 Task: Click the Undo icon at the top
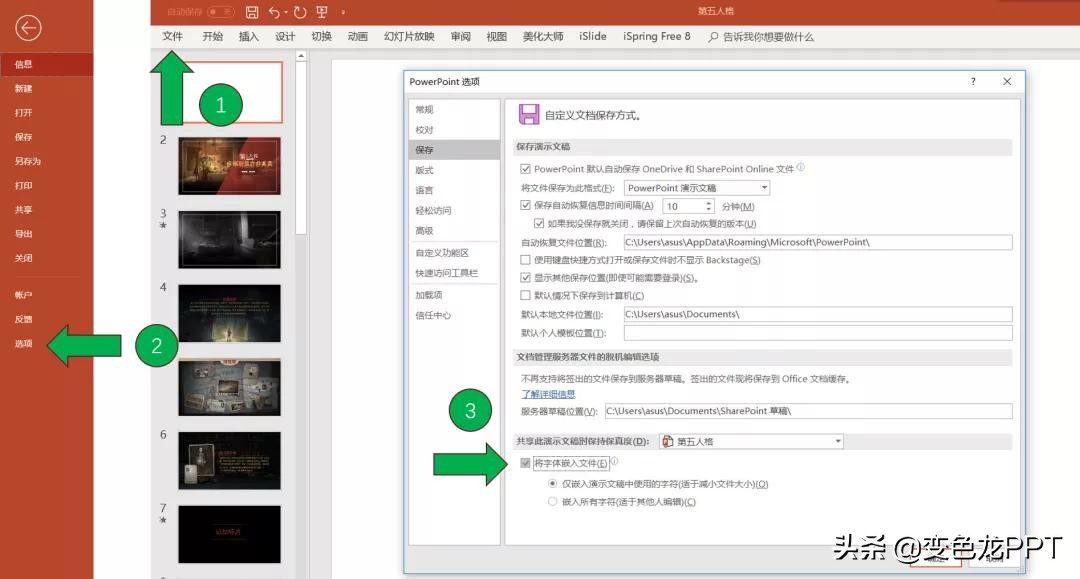pyautogui.click(x=275, y=13)
